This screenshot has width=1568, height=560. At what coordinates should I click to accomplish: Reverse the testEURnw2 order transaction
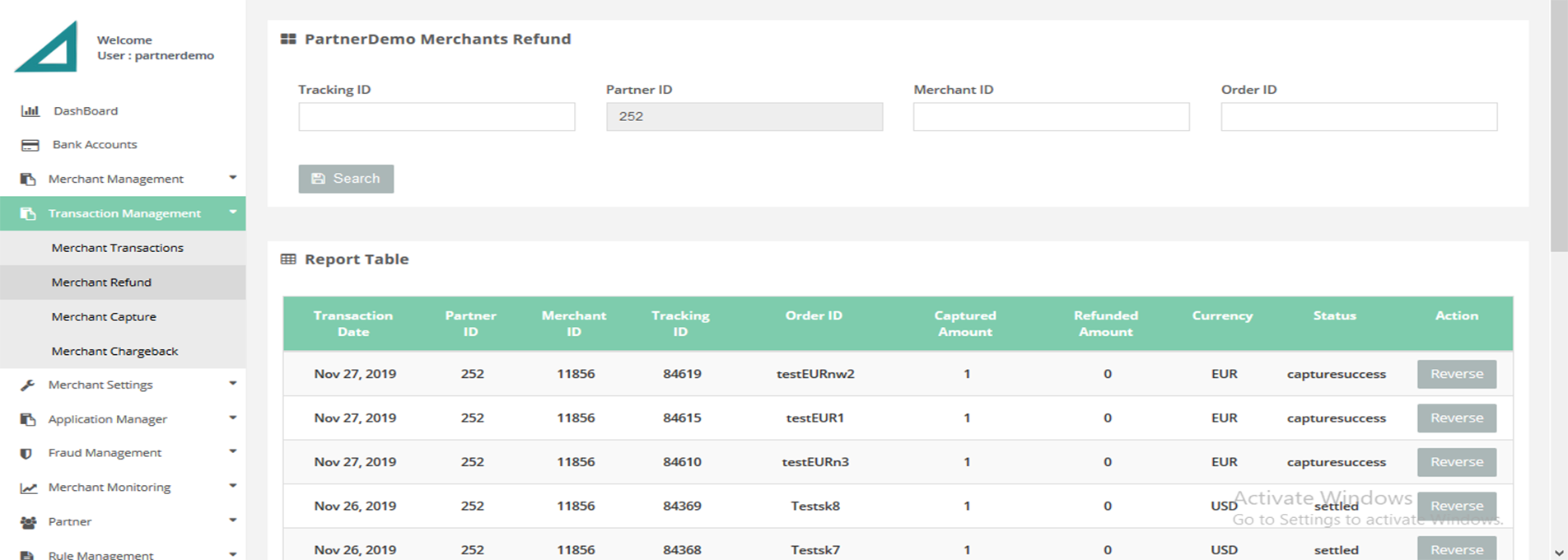(1456, 374)
